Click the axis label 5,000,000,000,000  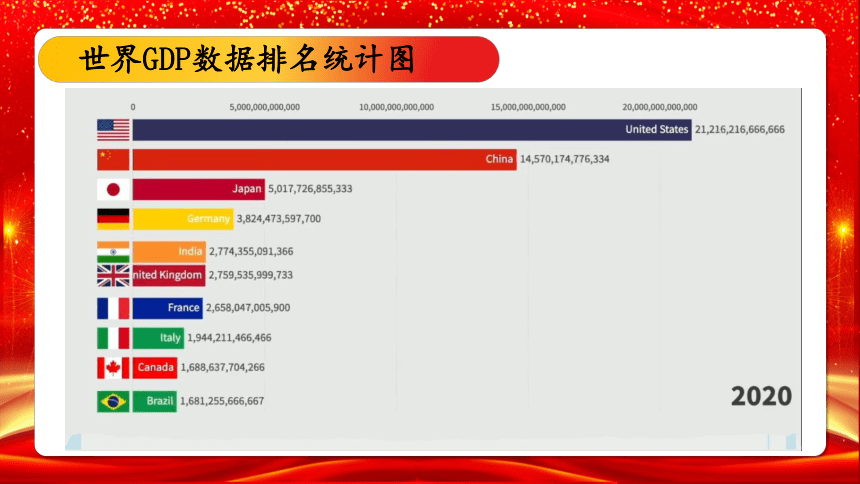click(x=265, y=107)
